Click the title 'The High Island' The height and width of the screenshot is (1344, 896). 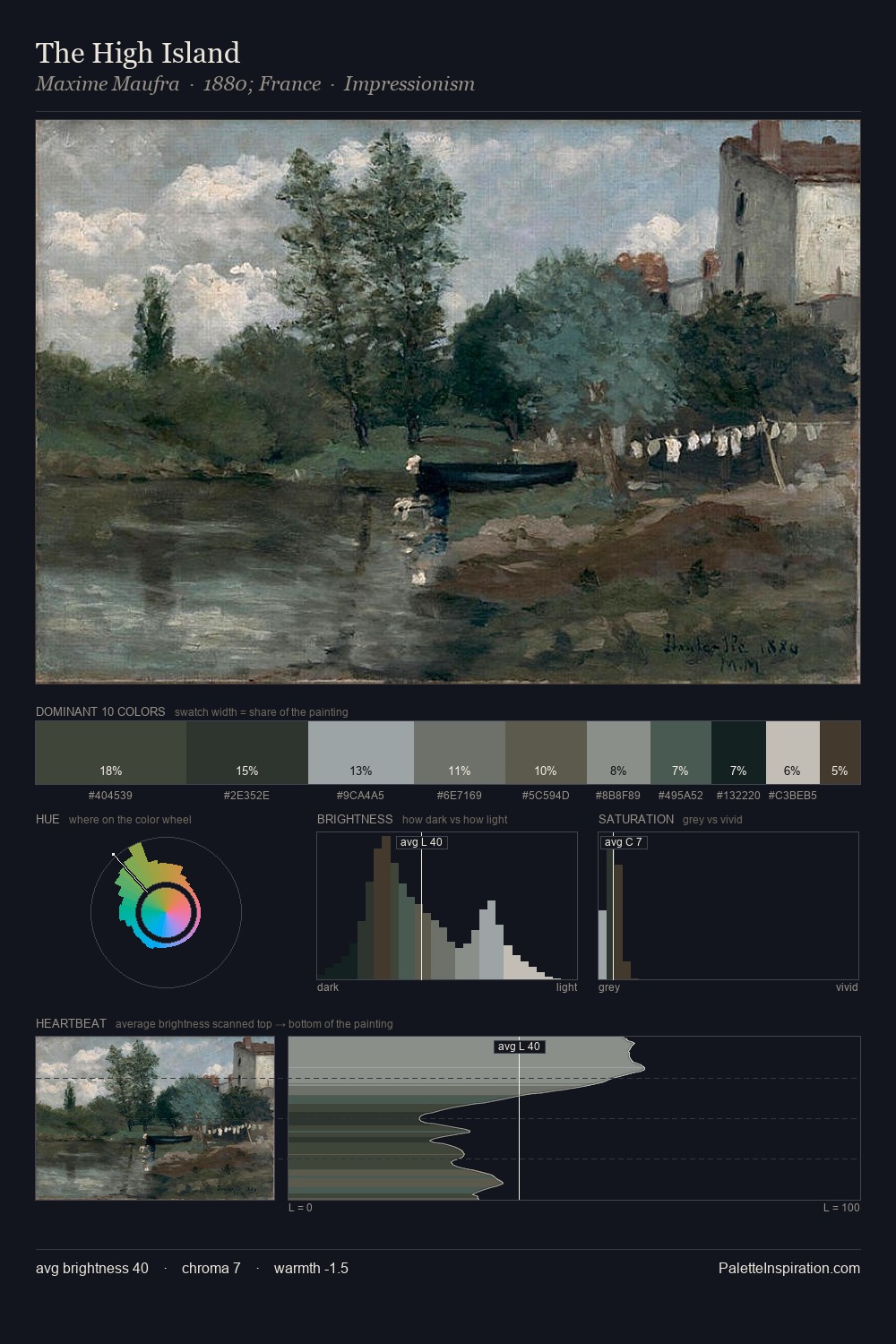point(138,53)
